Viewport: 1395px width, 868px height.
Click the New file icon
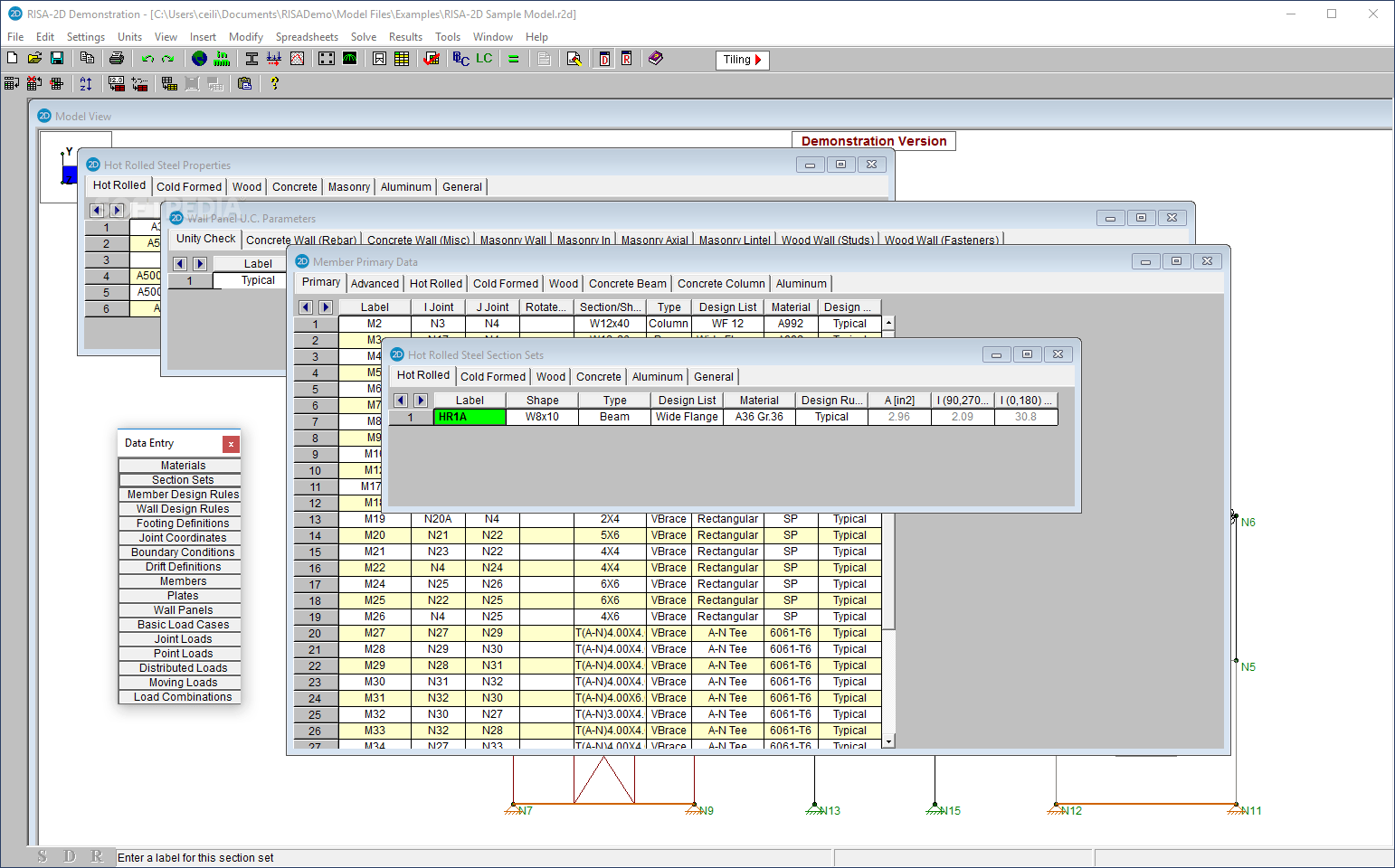[x=12, y=59]
